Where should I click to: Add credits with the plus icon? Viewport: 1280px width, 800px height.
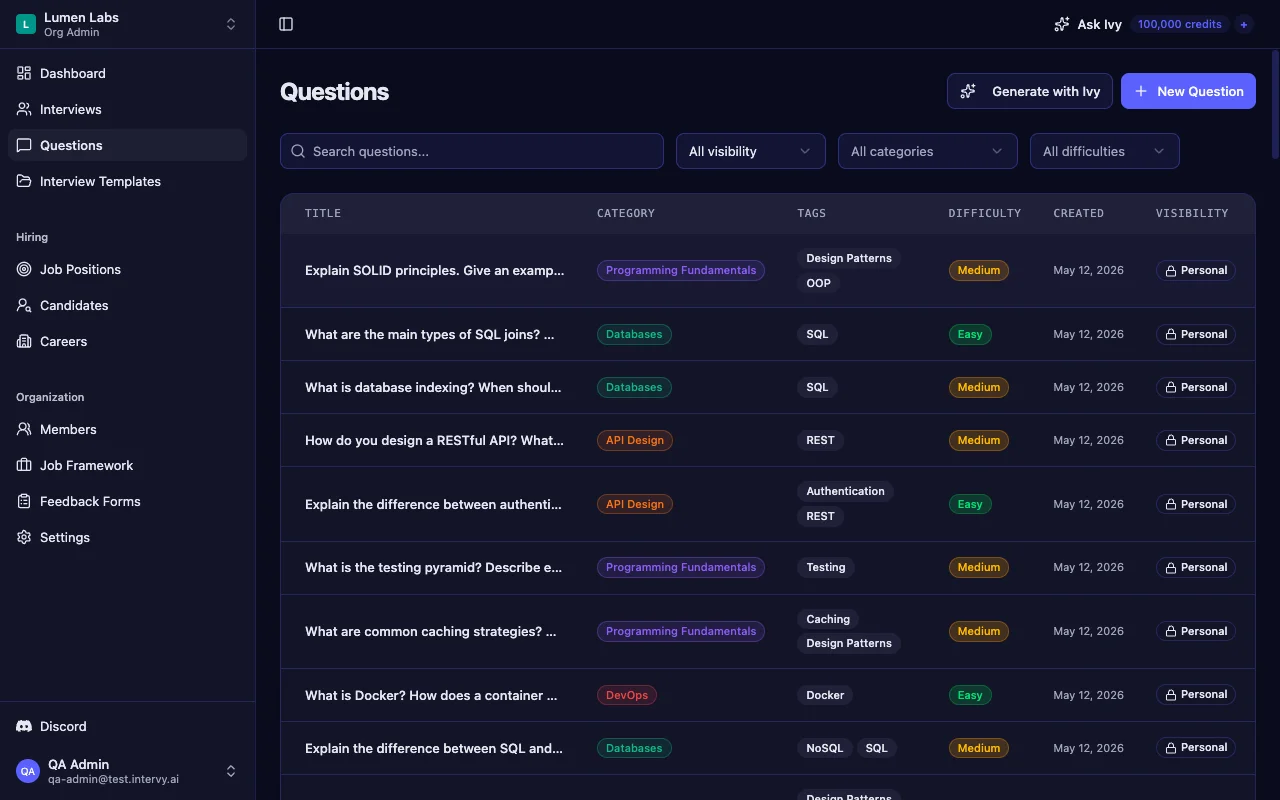(x=1244, y=24)
